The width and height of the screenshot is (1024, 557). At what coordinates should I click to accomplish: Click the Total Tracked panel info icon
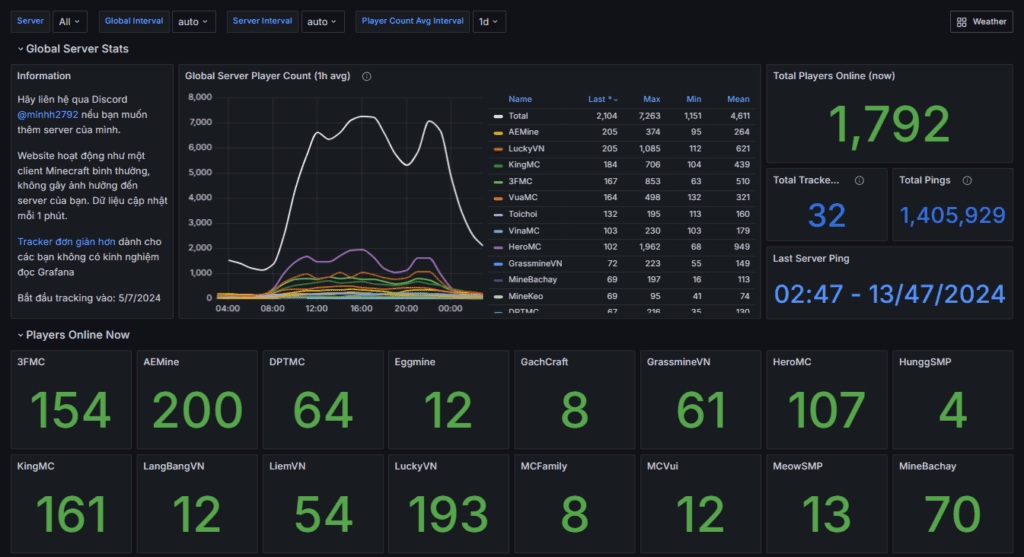859,181
